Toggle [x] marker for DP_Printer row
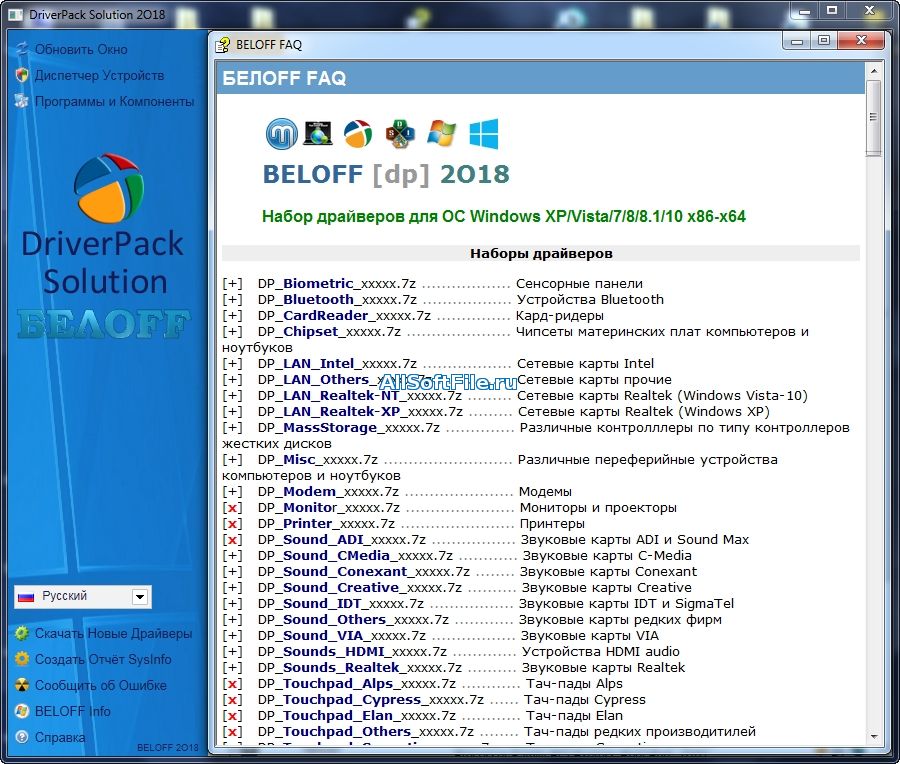 (232, 524)
